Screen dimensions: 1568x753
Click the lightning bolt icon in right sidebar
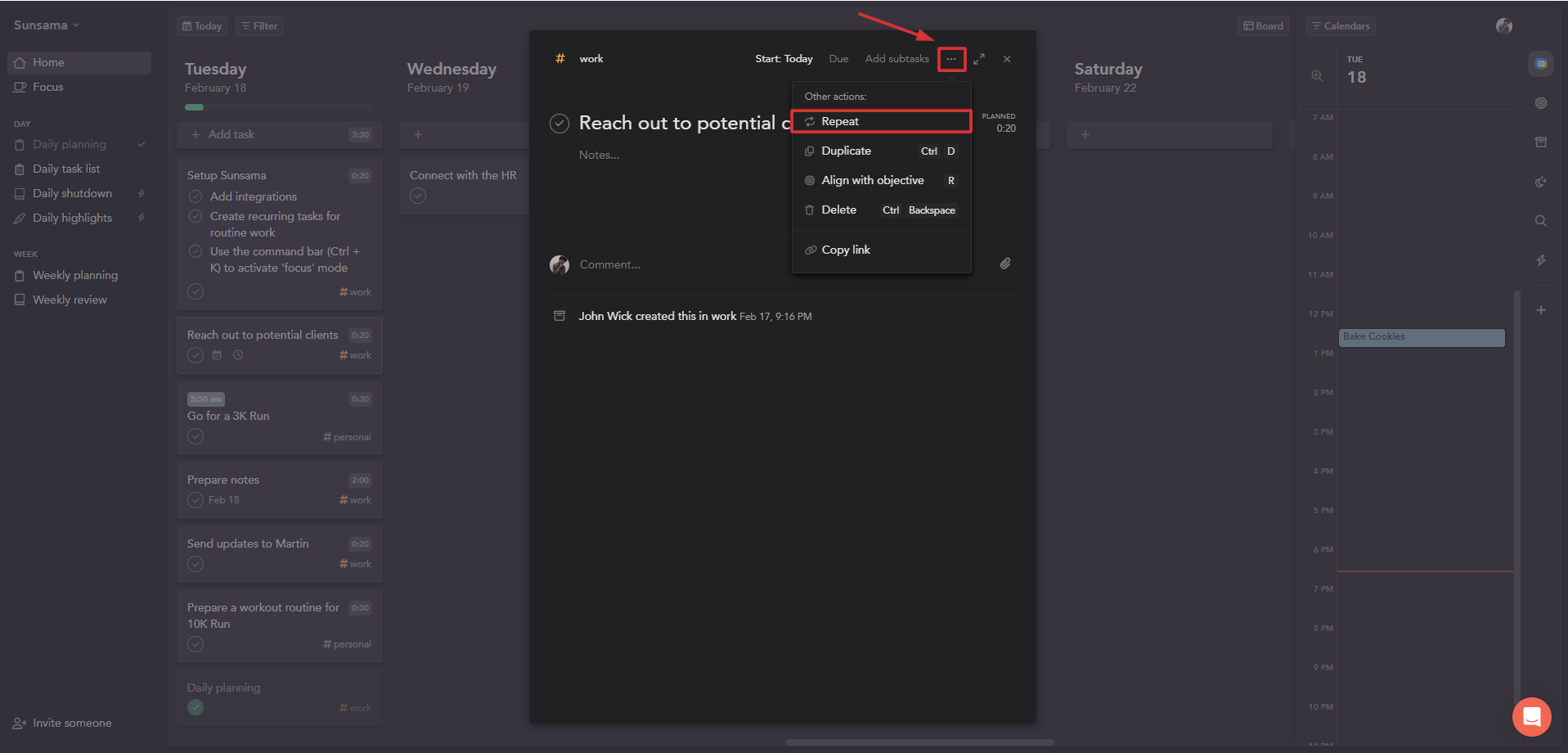pyautogui.click(x=1541, y=260)
